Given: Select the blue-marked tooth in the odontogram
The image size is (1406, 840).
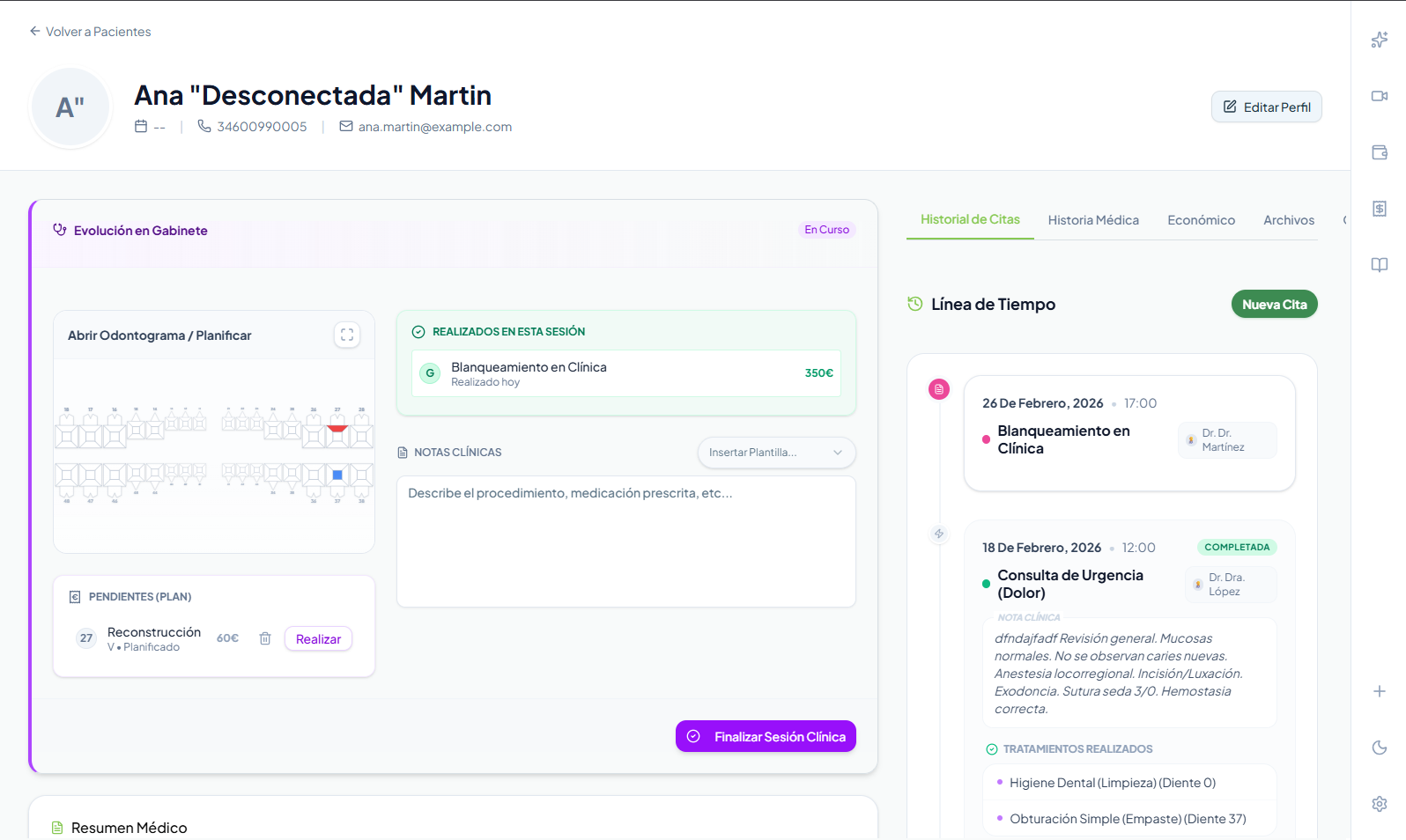Looking at the screenshot, I should coord(337,475).
